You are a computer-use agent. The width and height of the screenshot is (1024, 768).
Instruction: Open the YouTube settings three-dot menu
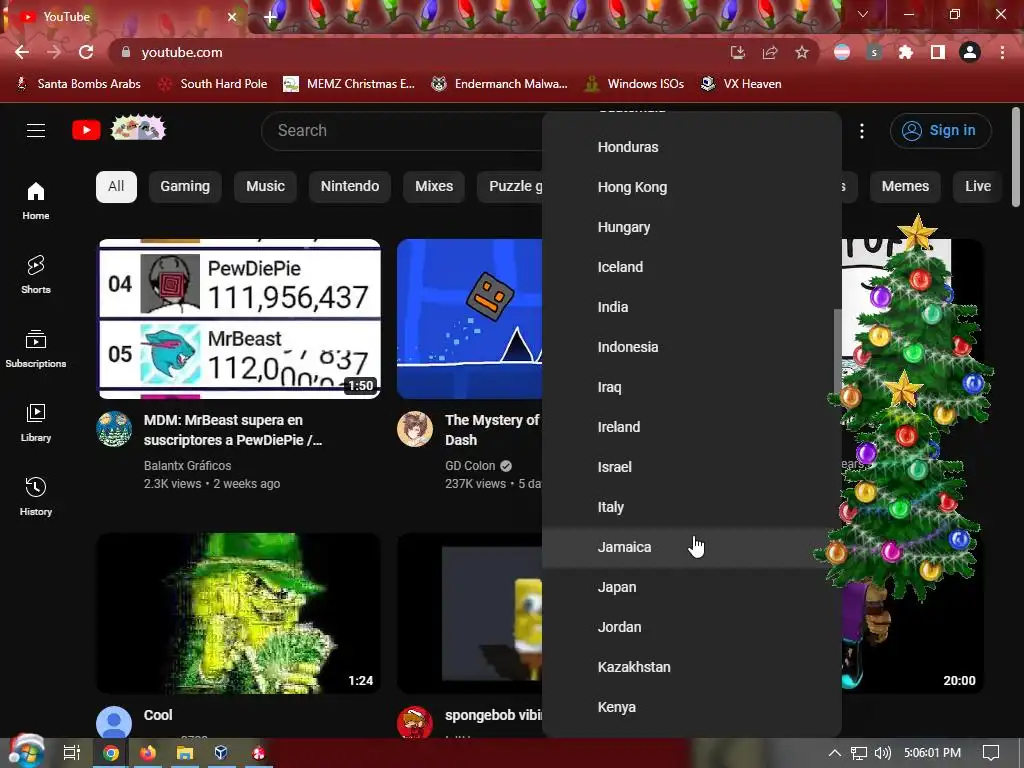click(862, 131)
